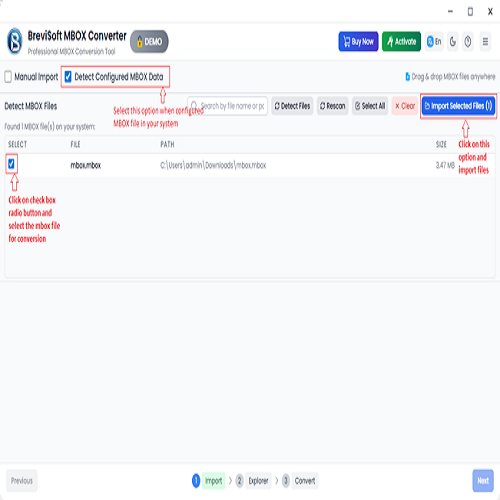Minimize the converter window
This screenshot has width=500, height=500.
pyautogui.click(x=450, y=12)
